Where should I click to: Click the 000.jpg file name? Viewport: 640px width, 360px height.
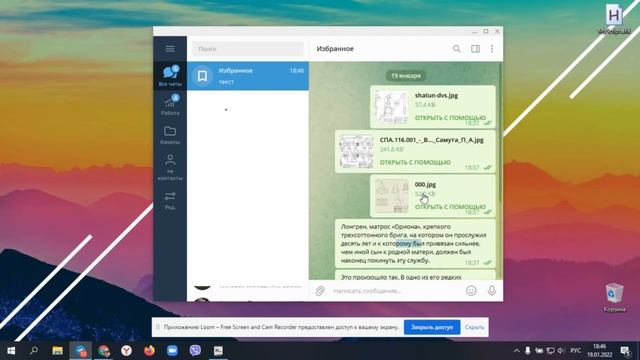point(425,184)
